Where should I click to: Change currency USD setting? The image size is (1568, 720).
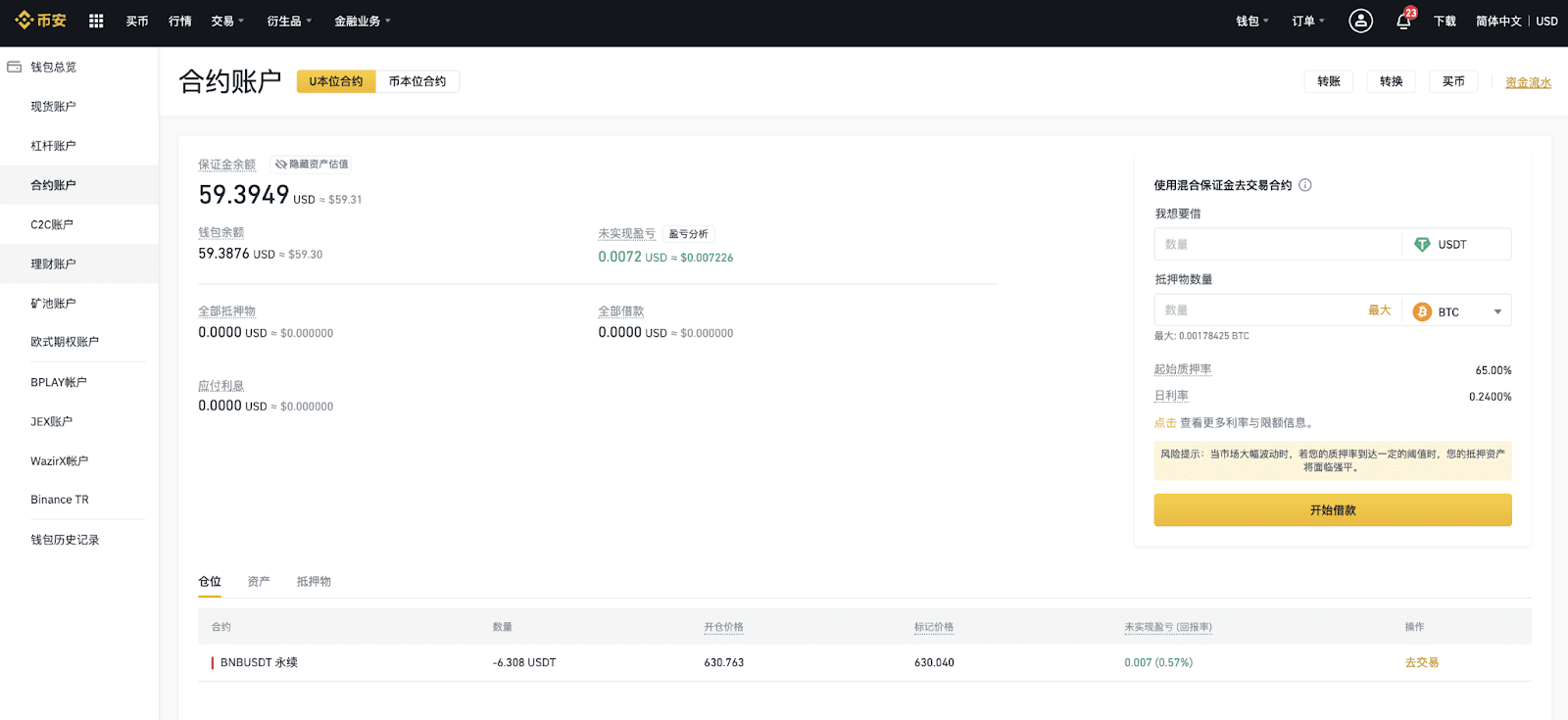[x=1546, y=21]
